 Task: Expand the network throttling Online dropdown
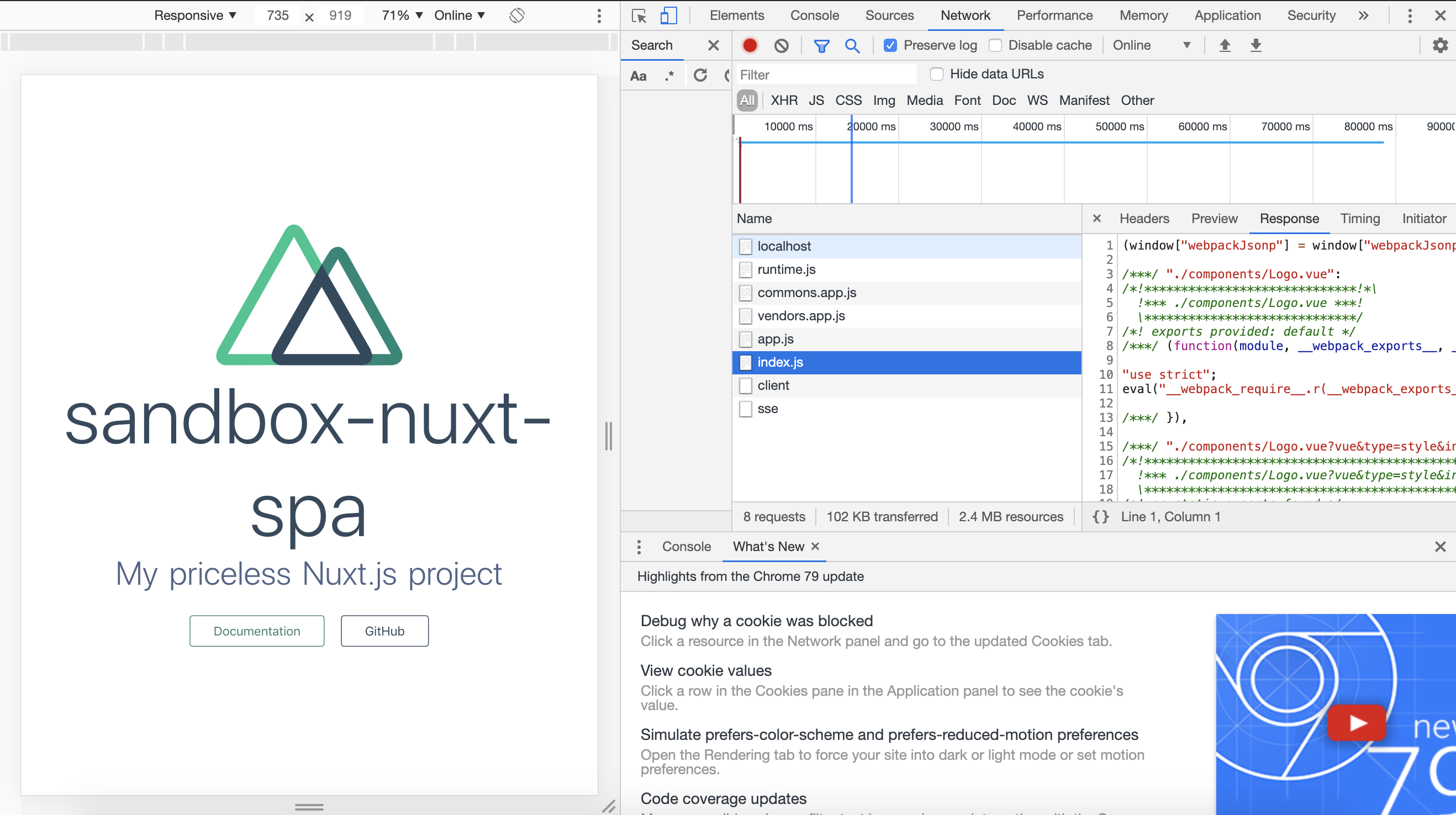(x=1151, y=45)
